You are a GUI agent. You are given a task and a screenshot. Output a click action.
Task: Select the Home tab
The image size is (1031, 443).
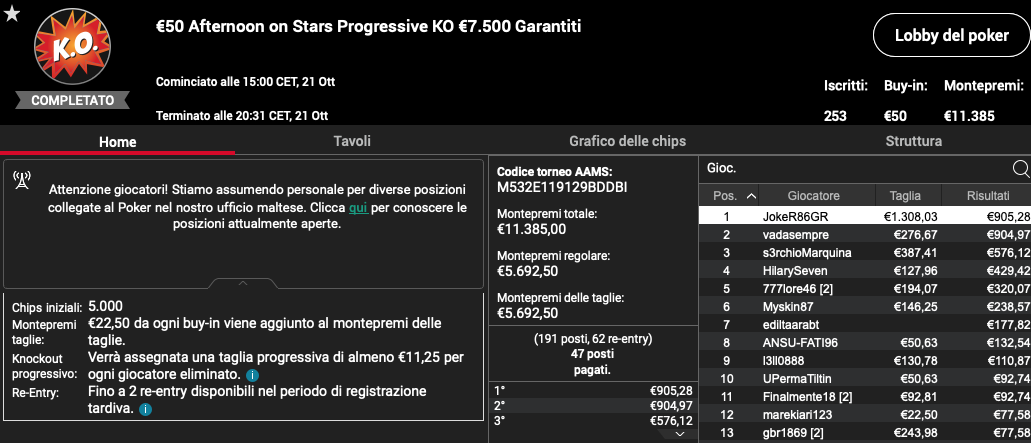coord(118,142)
